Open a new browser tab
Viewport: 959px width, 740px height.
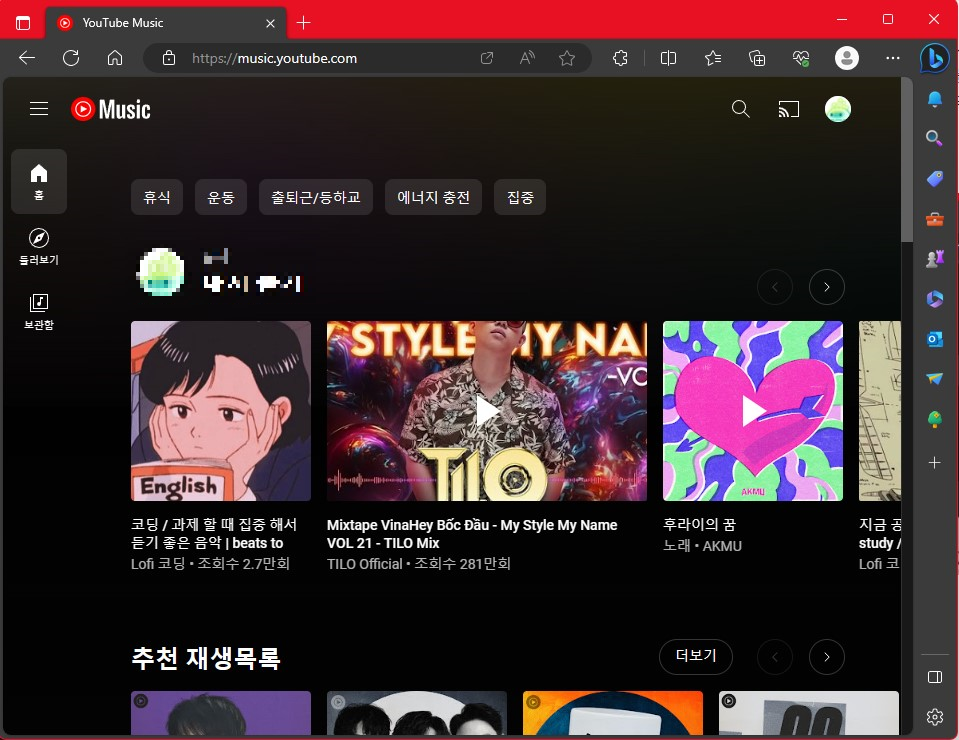point(303,23)
